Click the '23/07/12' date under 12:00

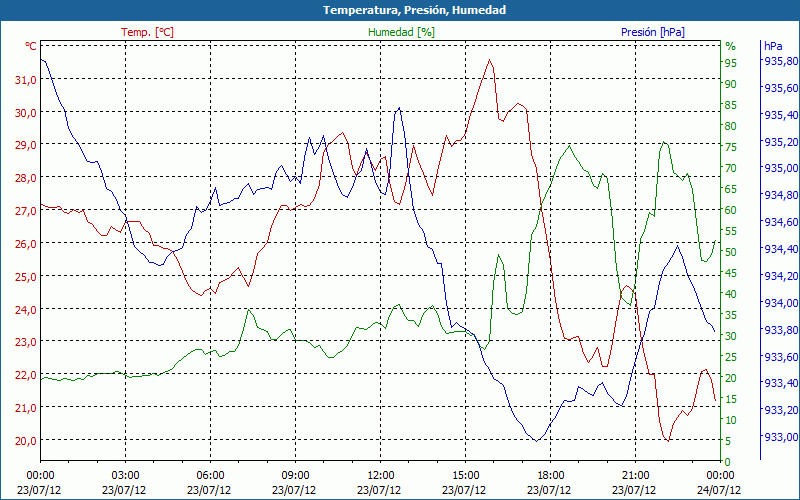click(379, 490)
